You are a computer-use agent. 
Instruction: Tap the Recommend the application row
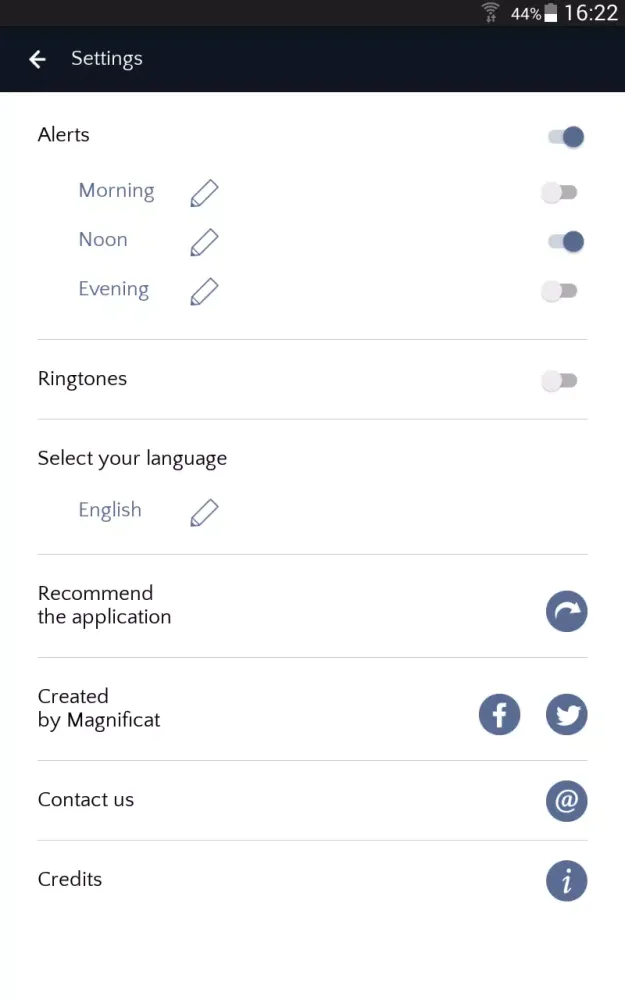point(104,605)
